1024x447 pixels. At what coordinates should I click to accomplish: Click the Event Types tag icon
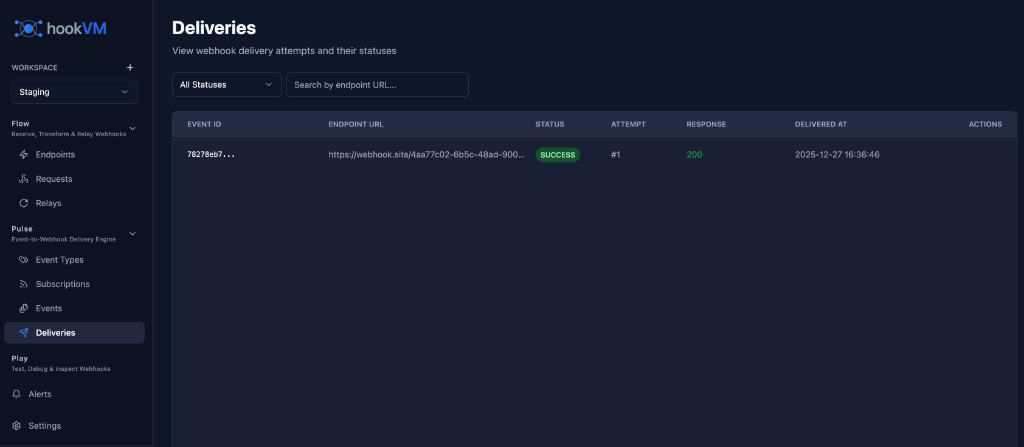coord(24,260)
